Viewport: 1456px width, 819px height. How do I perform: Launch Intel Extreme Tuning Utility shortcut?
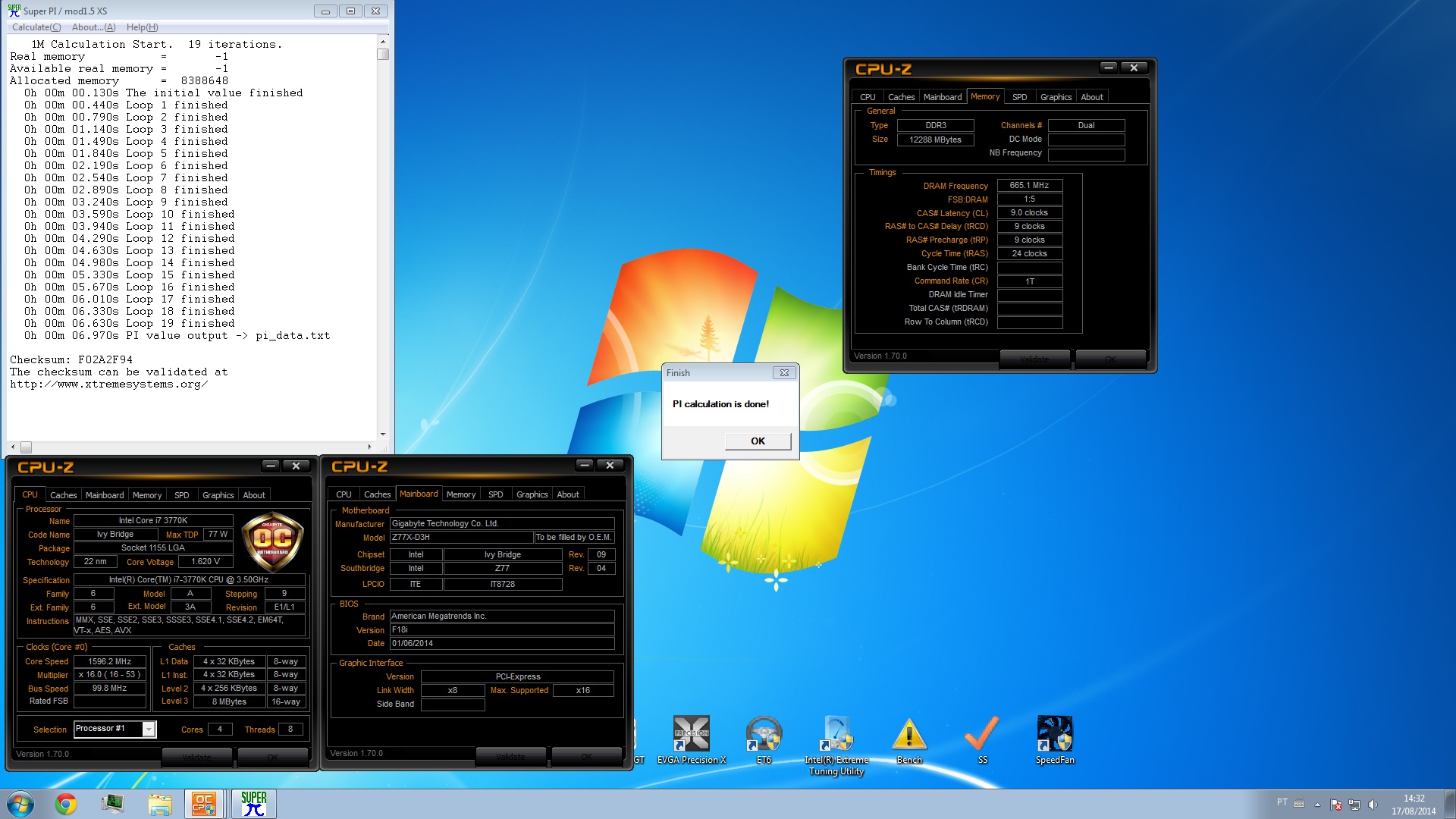tap(836, 746)
